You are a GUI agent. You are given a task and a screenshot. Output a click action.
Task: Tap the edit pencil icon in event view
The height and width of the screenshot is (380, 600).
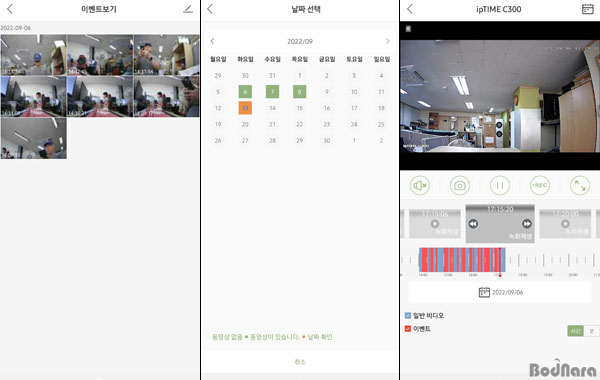point(188,9)
